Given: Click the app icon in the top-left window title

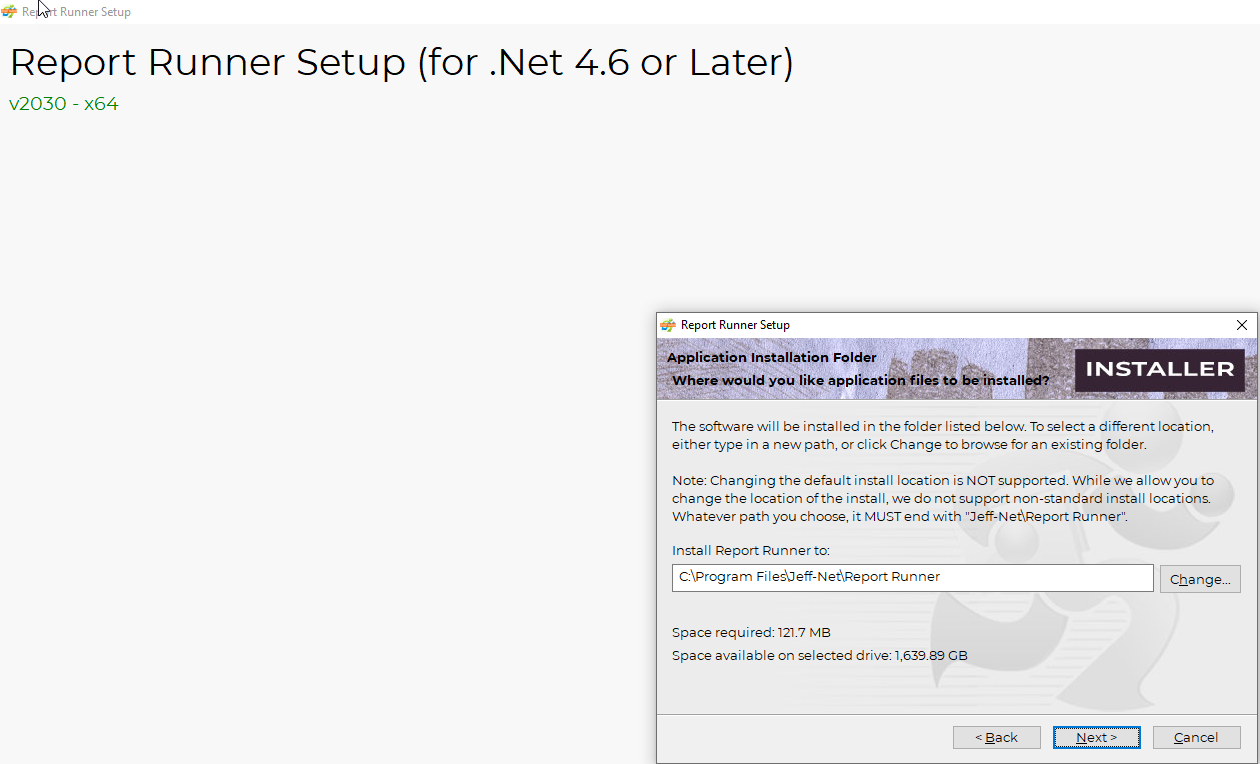Looking at the screenshot, I should [x=10, y=12].
